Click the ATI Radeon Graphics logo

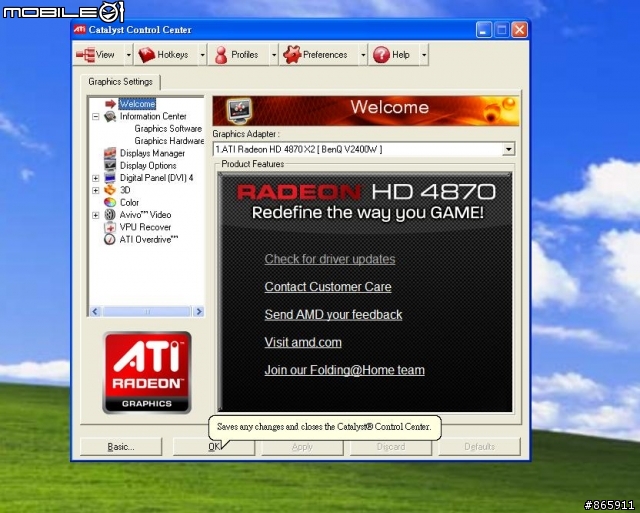[147, 372]
